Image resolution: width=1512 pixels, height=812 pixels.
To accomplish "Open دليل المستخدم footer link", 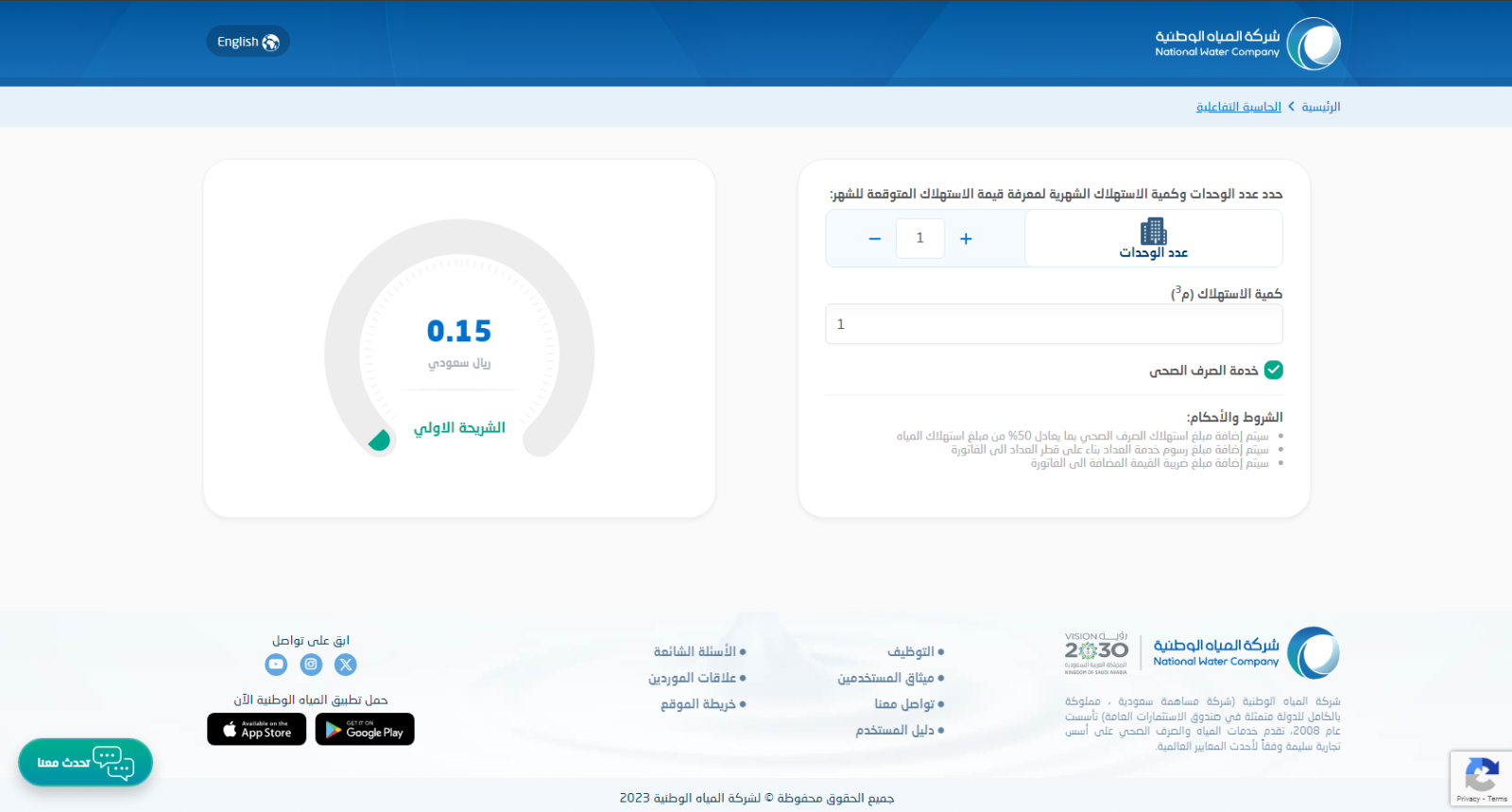I will (895, 730).
